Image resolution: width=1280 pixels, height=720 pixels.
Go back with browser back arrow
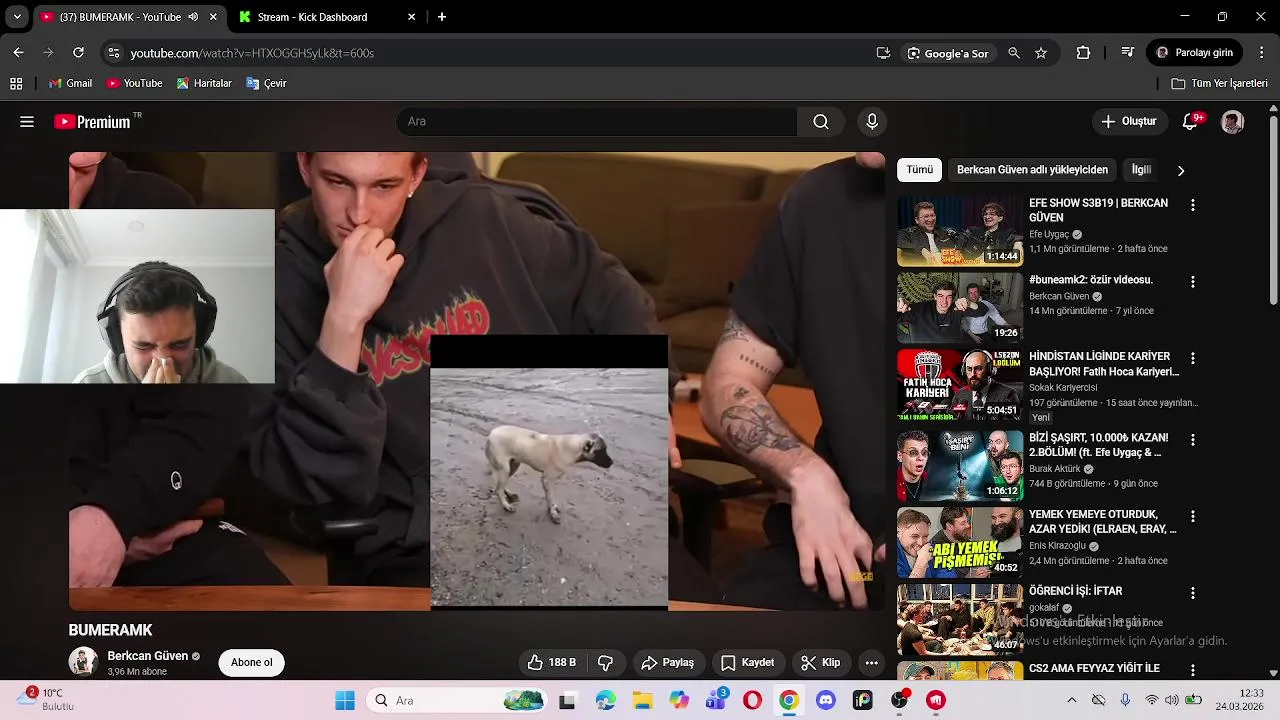[x=18, y=53]
